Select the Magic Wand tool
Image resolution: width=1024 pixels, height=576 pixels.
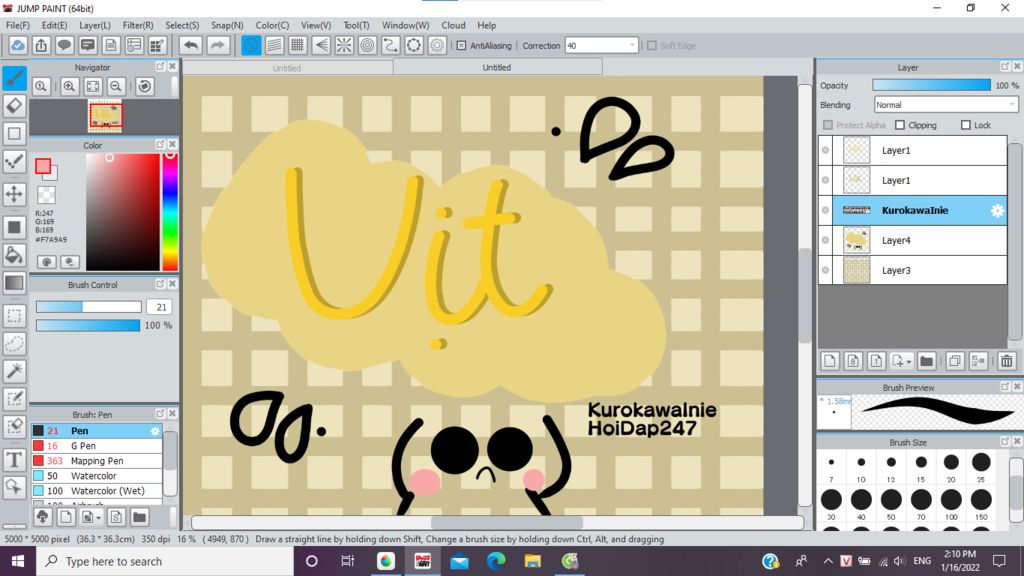(14, 371)
